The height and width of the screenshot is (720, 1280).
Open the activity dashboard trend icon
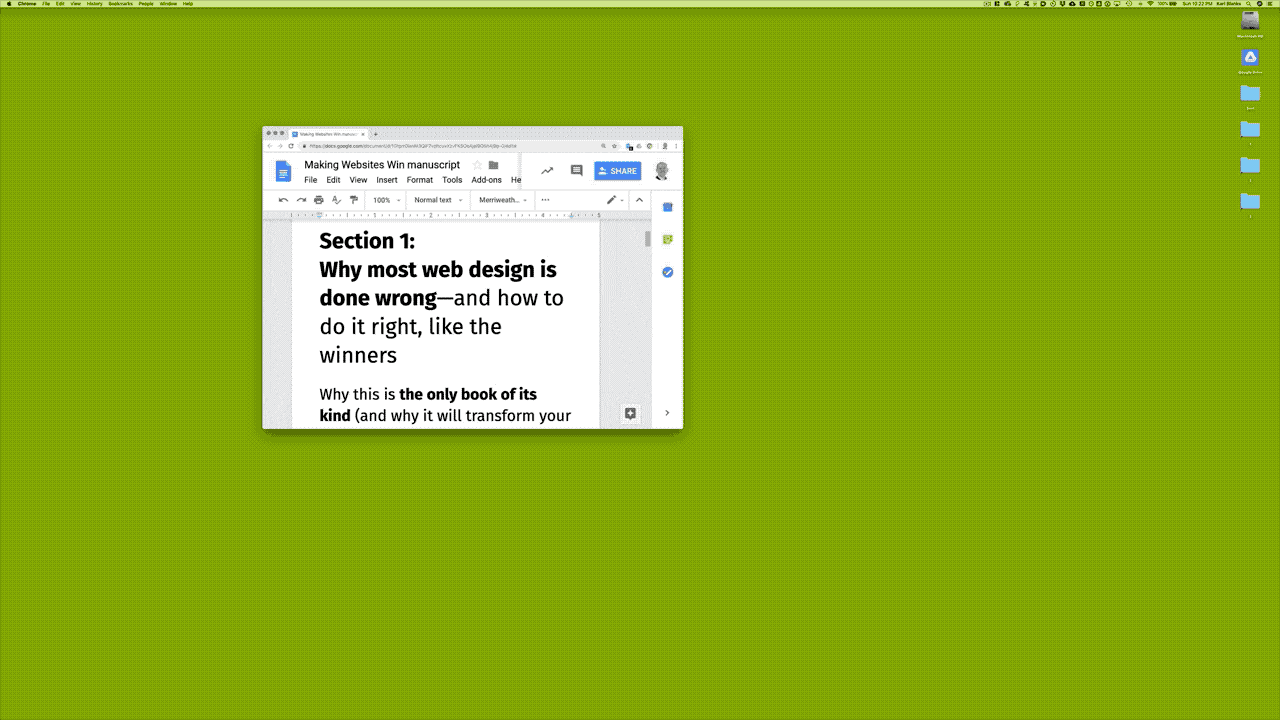[547, 171]
